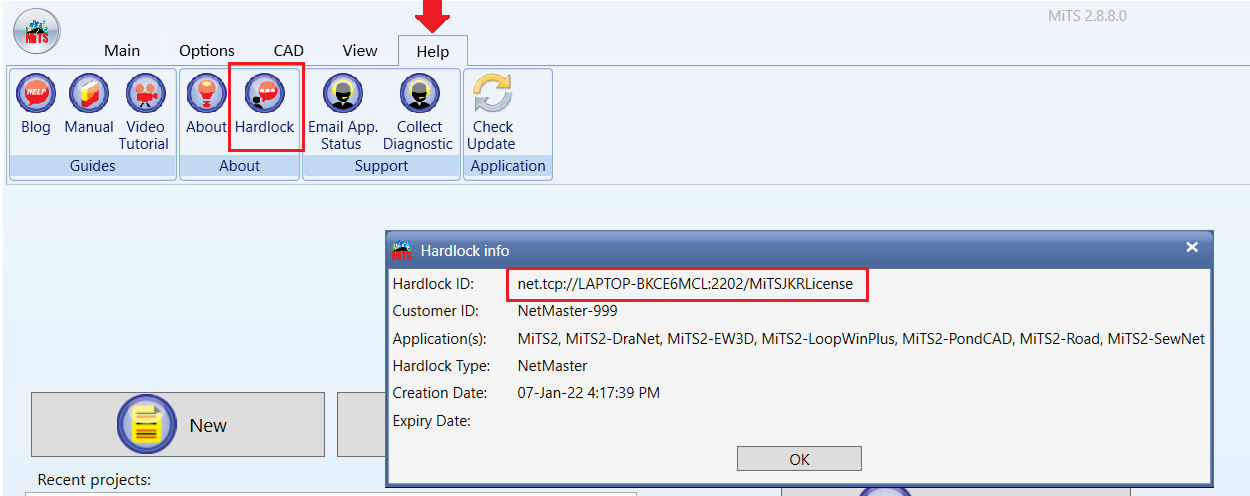Open Hardlock info from ribbon
Viewport: 1250px width, 496px height.
265,105
